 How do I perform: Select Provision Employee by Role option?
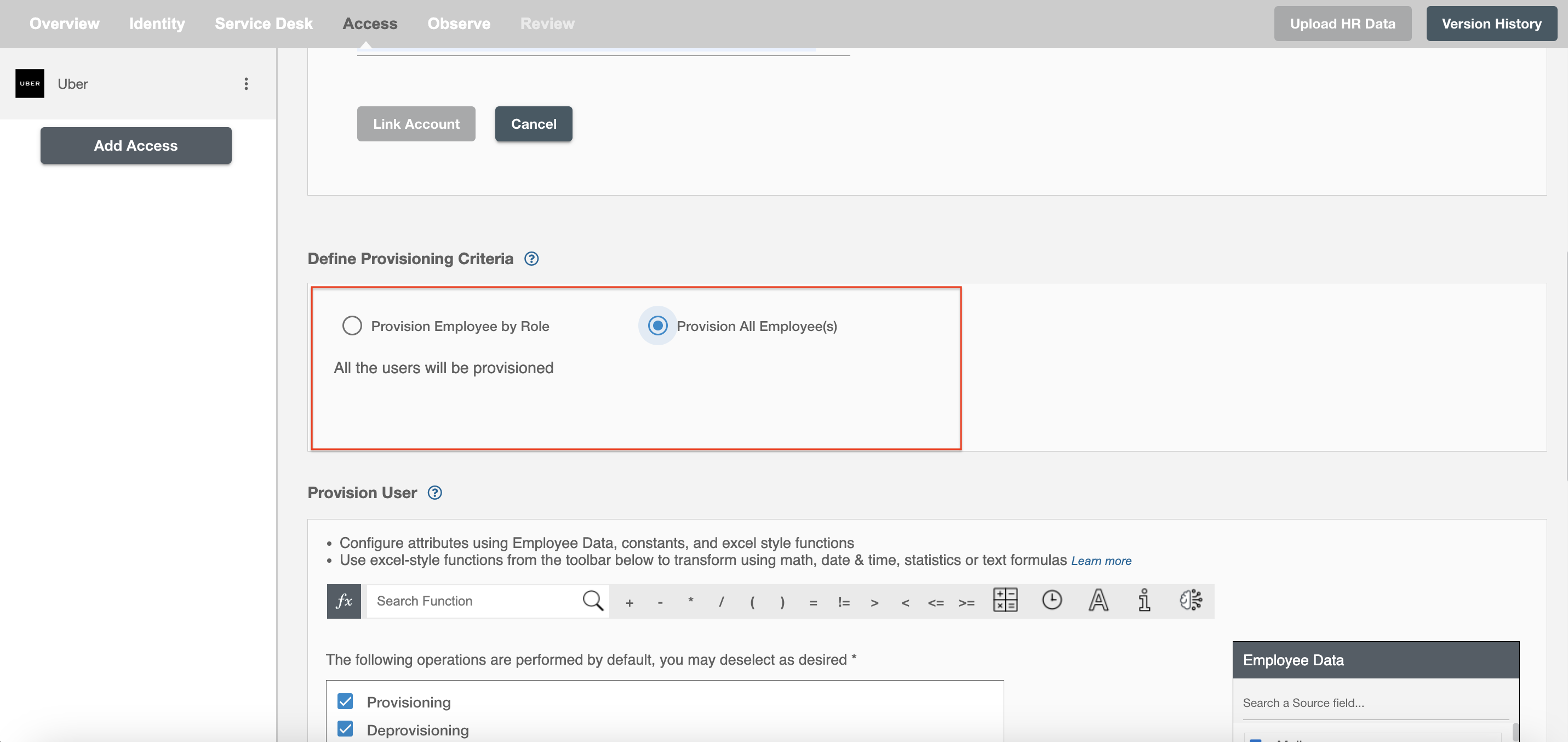click(x=352, y=325)
